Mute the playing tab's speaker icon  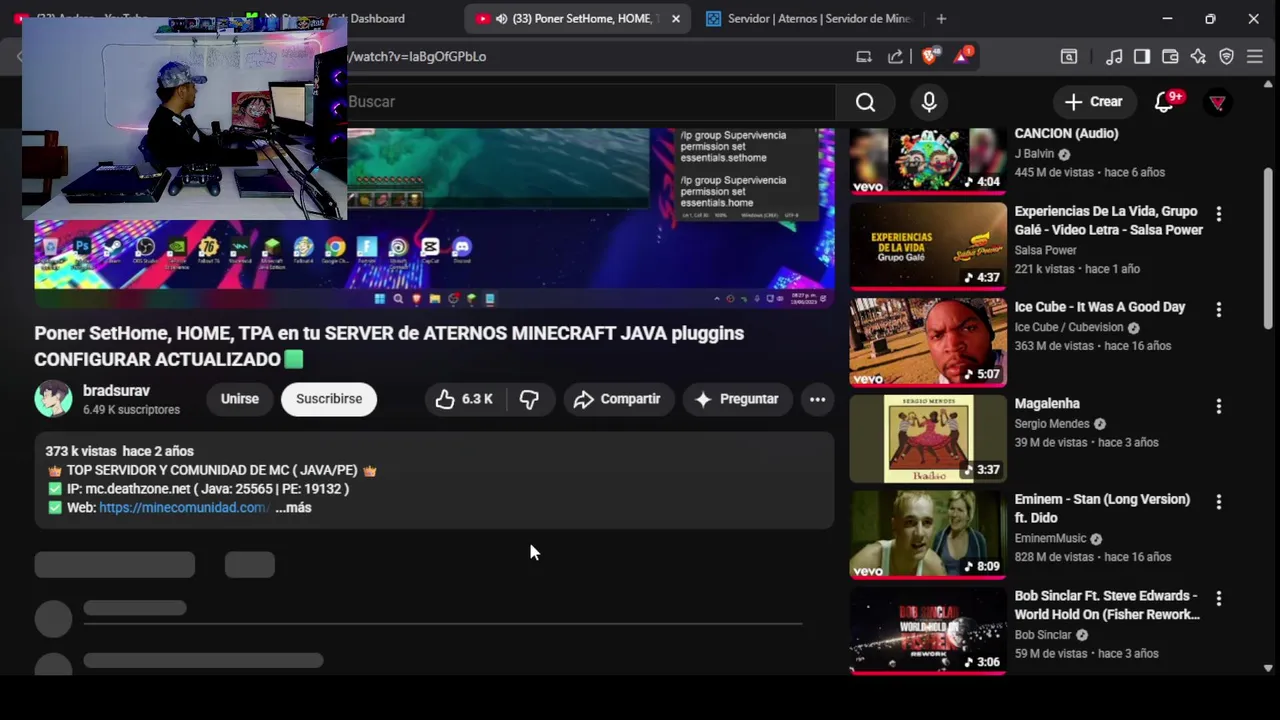[501, 18]
